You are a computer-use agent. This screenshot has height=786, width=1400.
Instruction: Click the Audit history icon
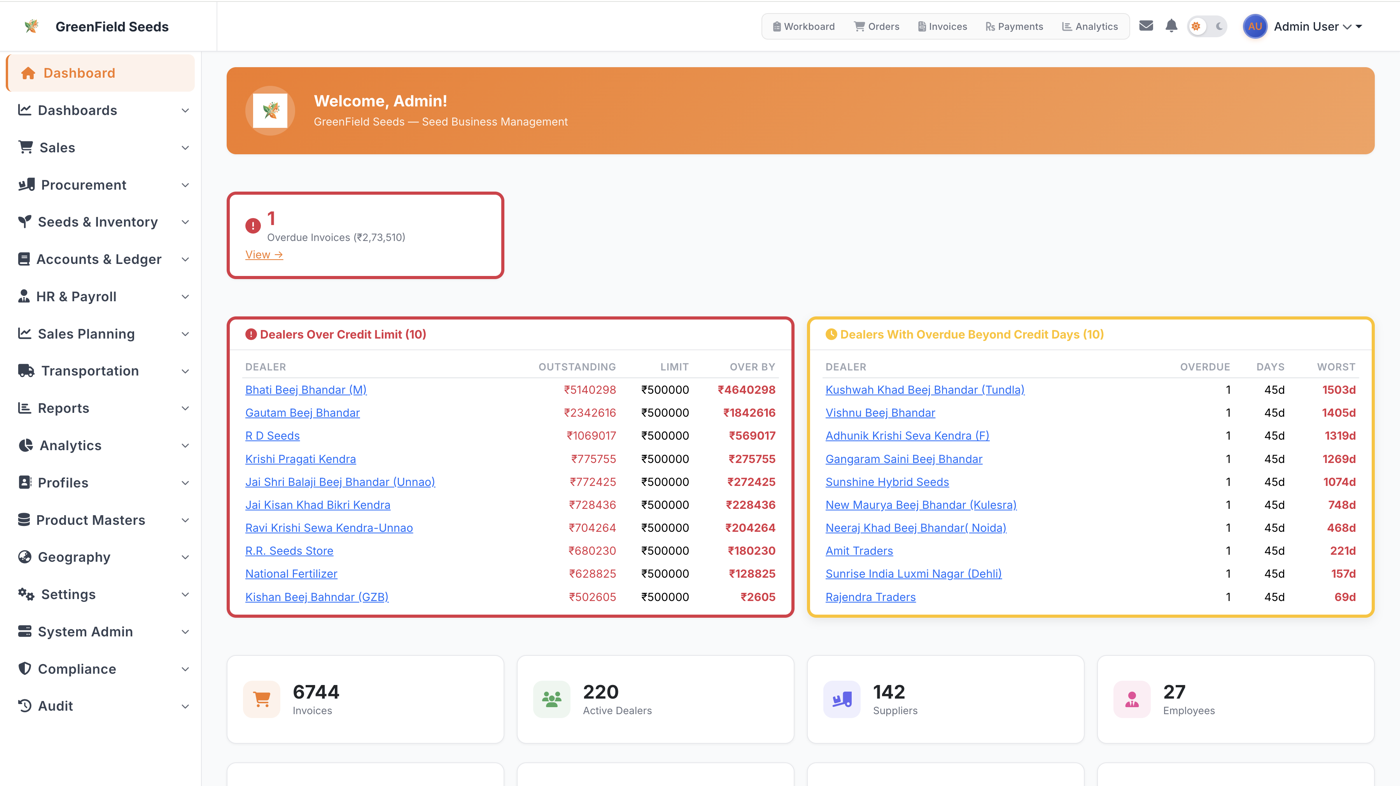pos(25,705)
